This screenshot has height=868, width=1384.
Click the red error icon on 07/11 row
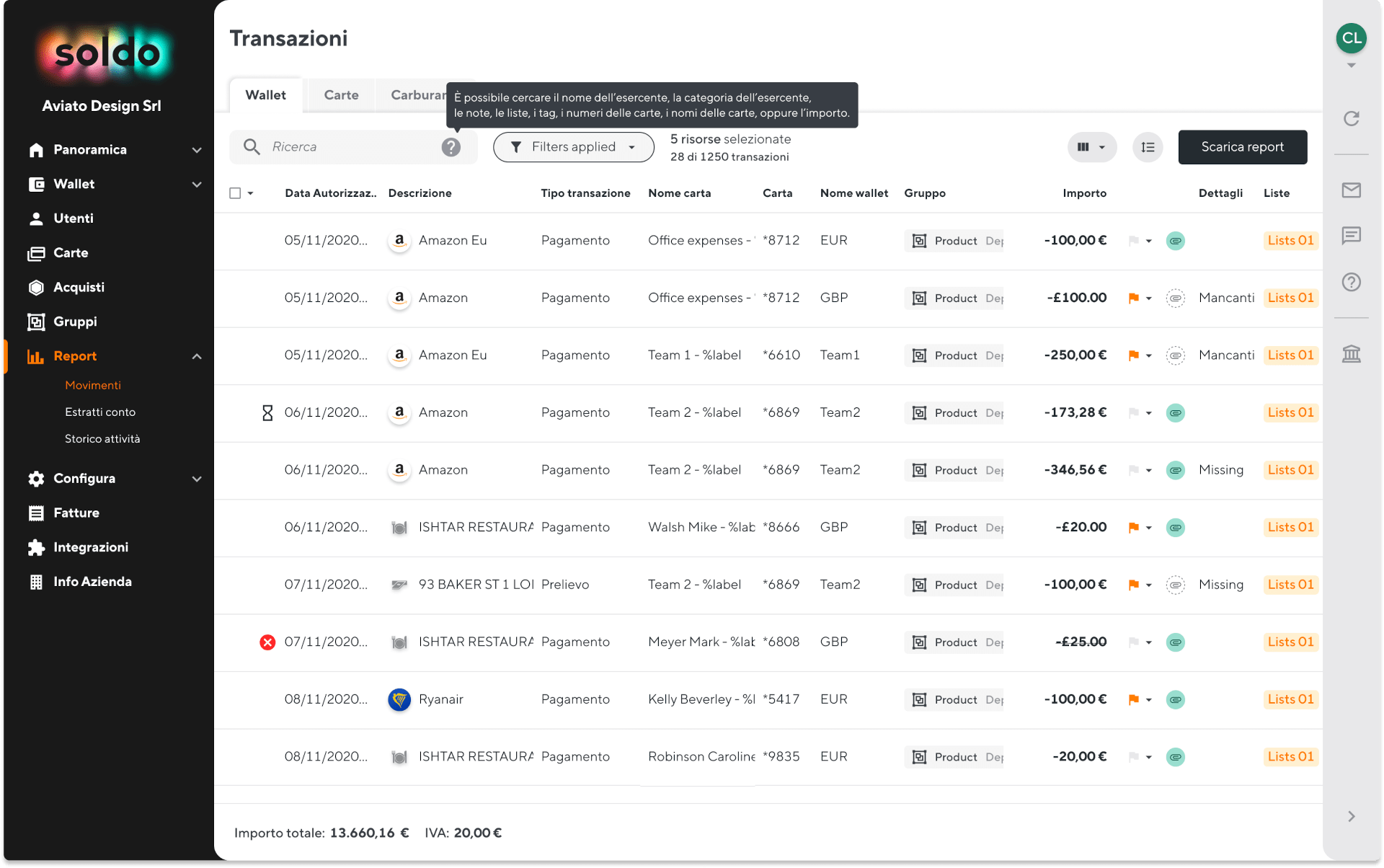(x=267, y=642)
